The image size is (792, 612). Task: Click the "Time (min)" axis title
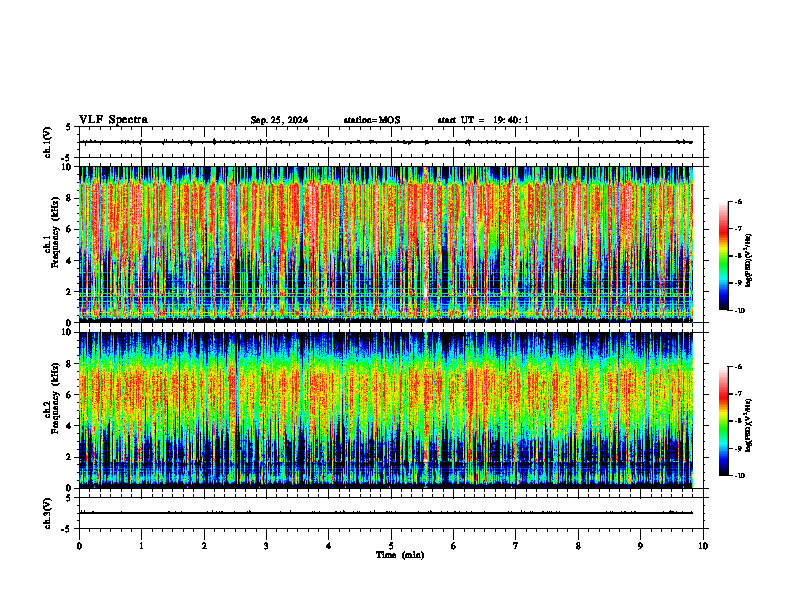[x=400, y=555]
